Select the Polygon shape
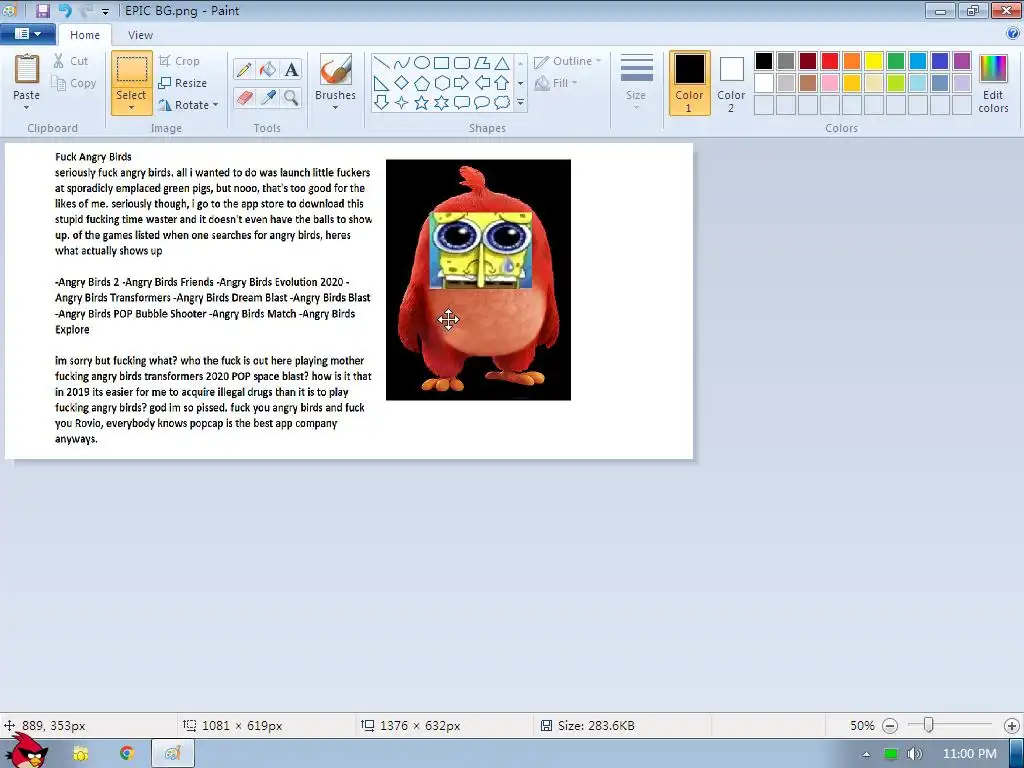 (x=482, y=63)
